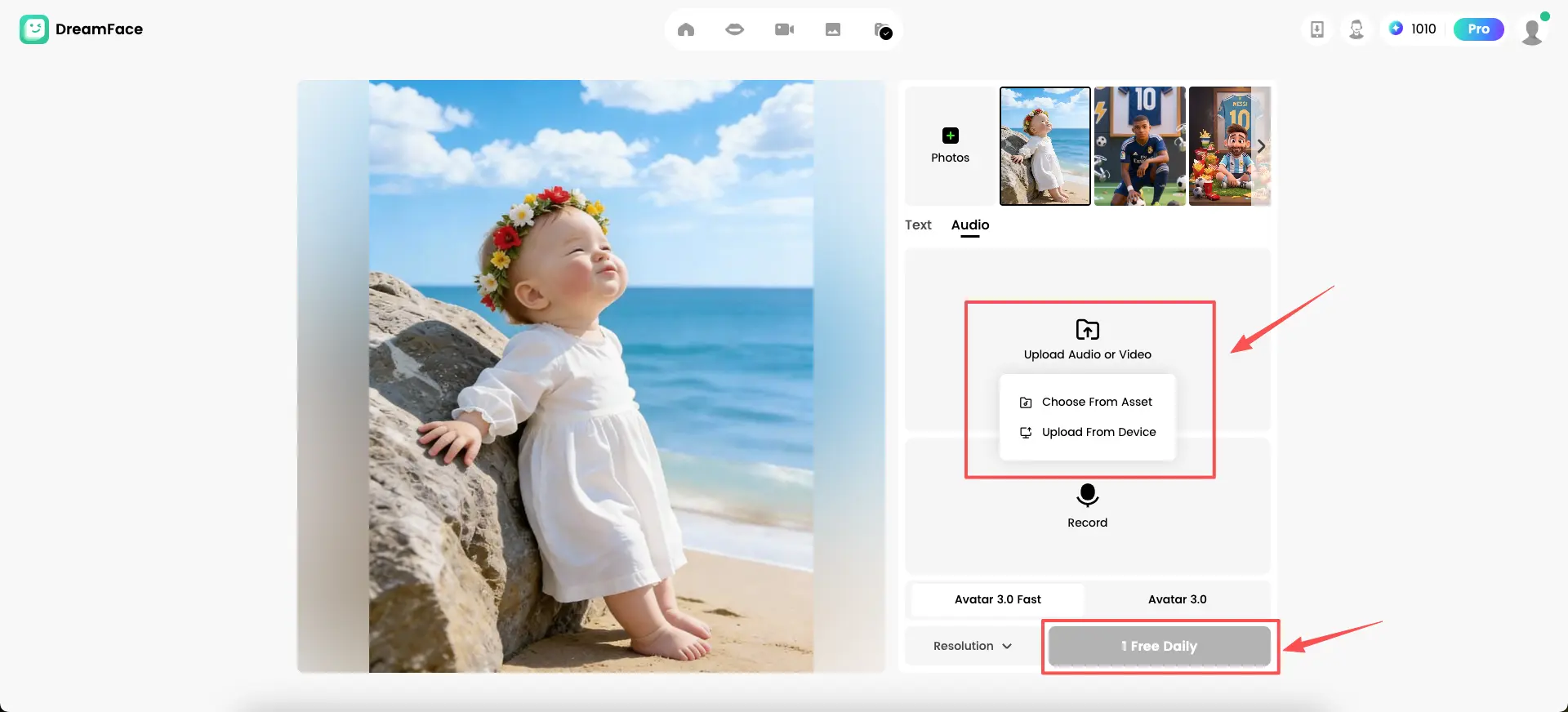Expand the Resolution dropdown
Viewport: 1568px width, 712px height.
click(x=972, y=646)
